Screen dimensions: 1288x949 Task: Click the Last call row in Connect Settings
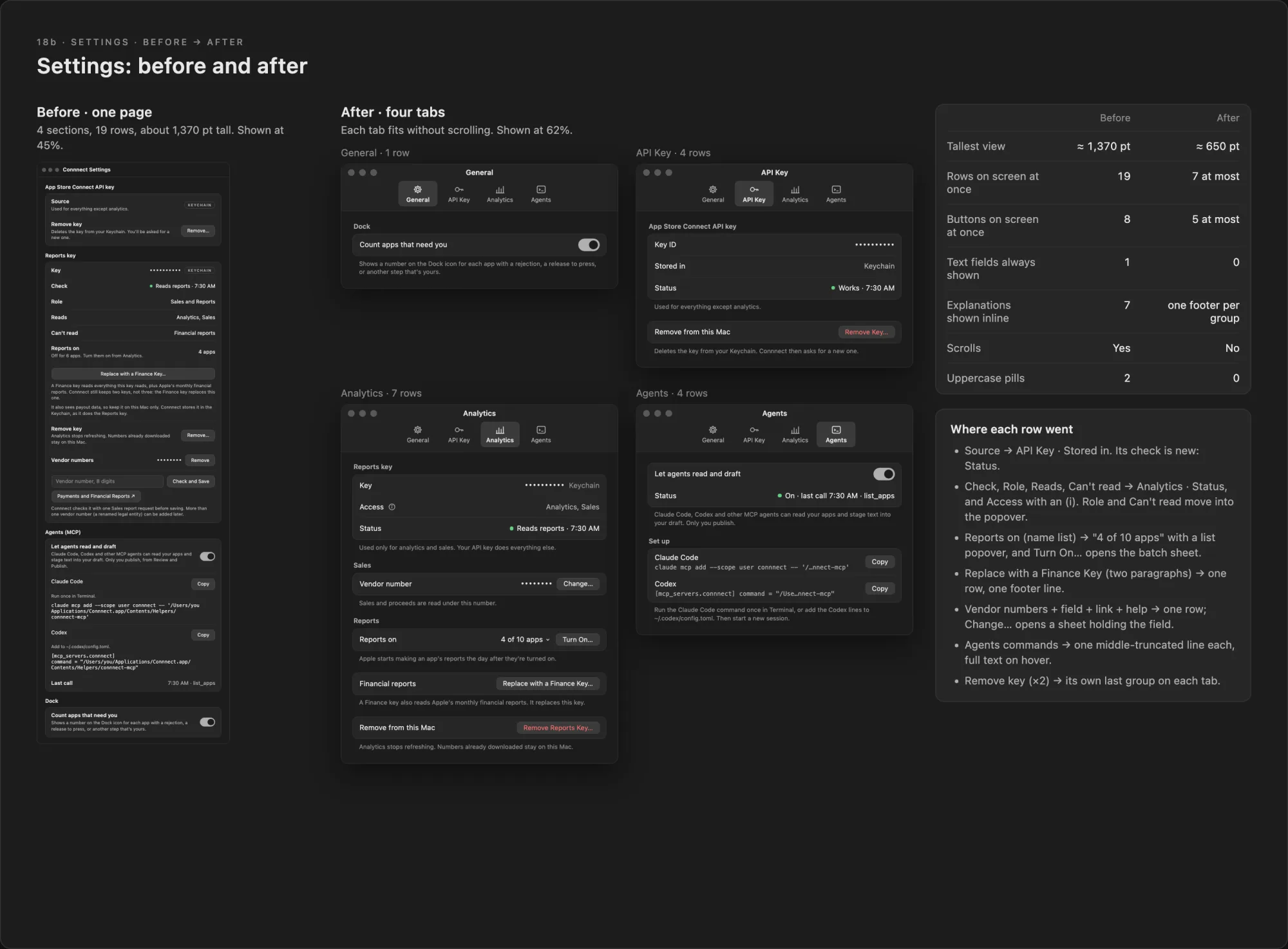pos(133,683)
